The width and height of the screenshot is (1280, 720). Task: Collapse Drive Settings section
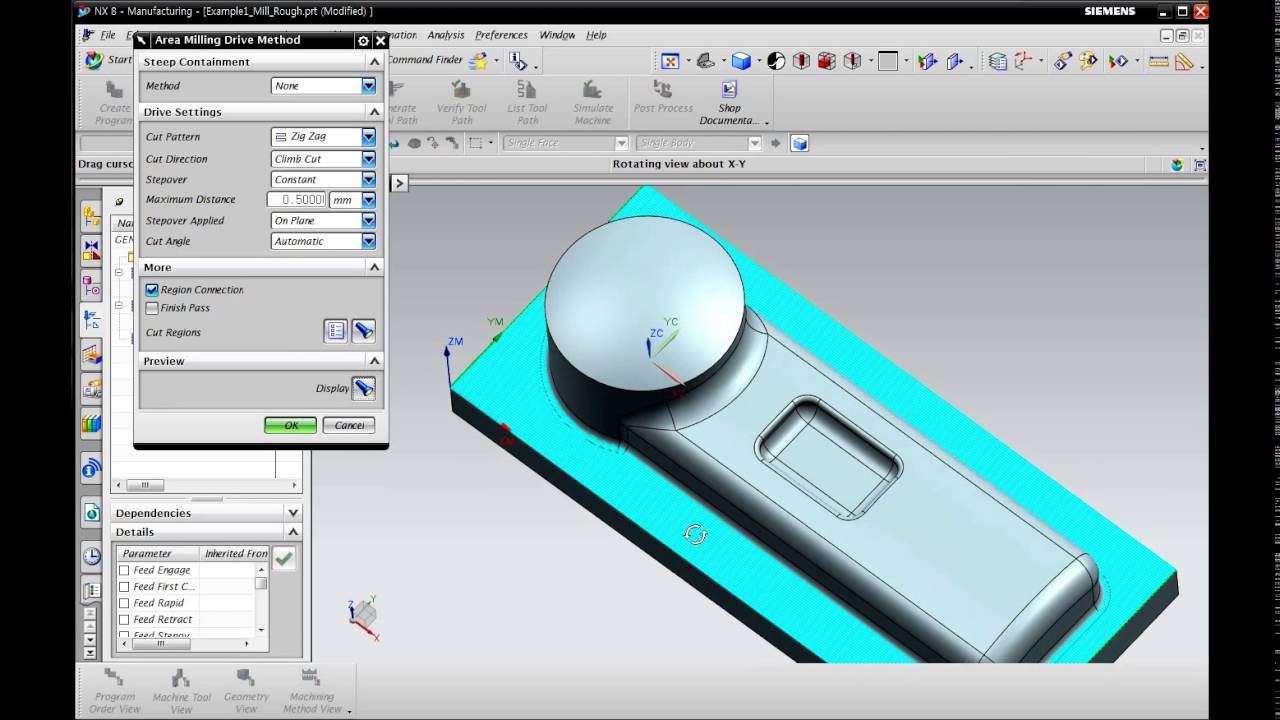point(374,112)
